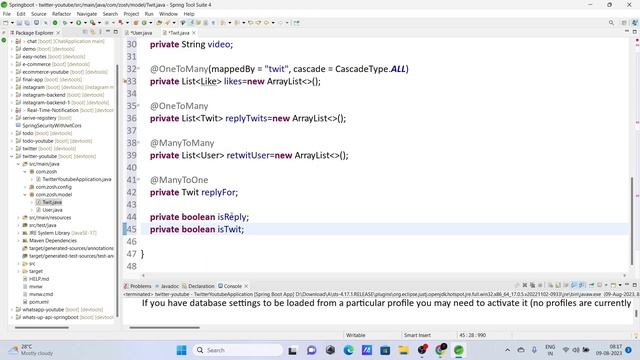
Task: Toggle Link with Editor in Package Explorer
Action: pyautogui.click(x=93, y=32)
